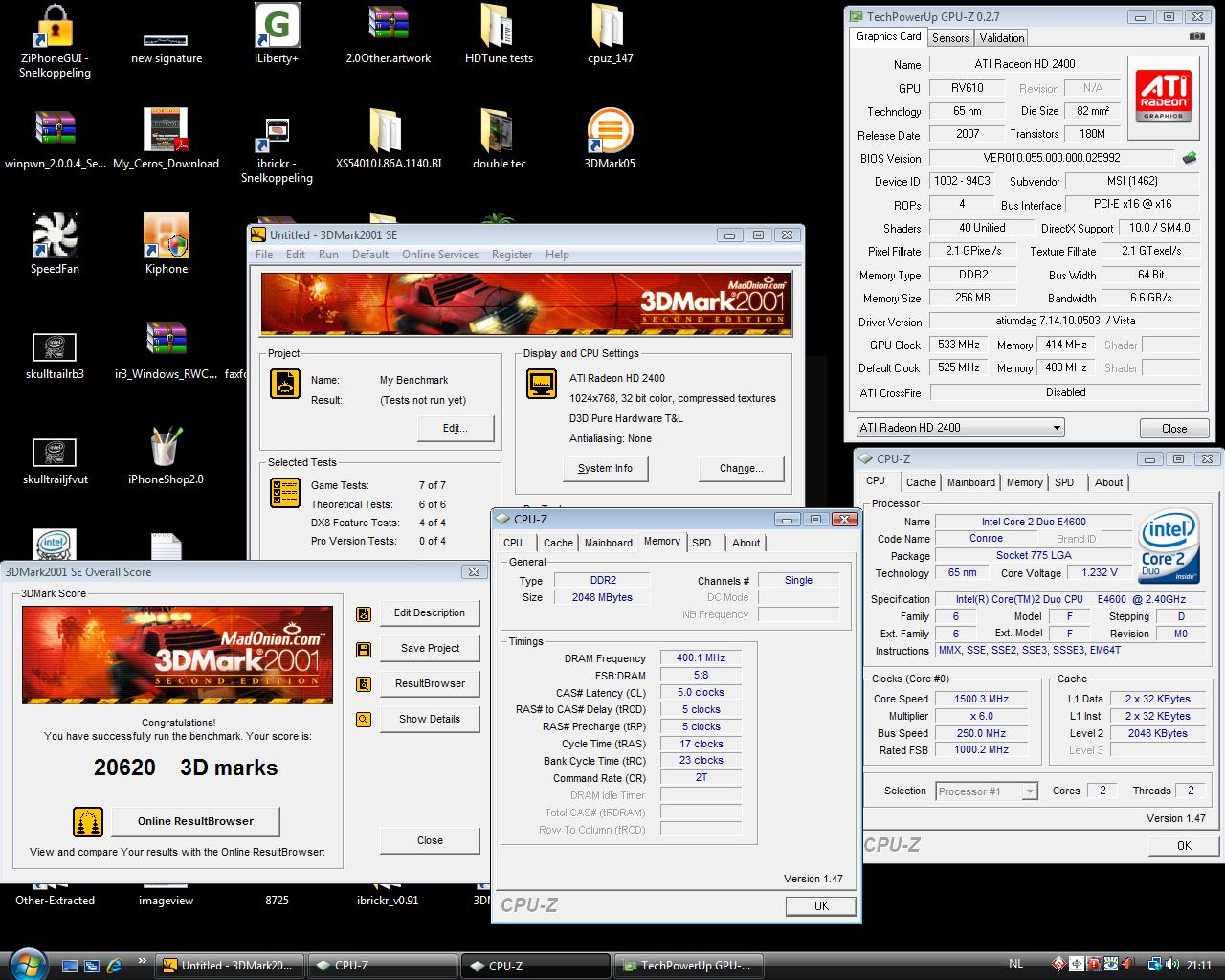Launch the Kiphone desktop icon

pos(166,236)
